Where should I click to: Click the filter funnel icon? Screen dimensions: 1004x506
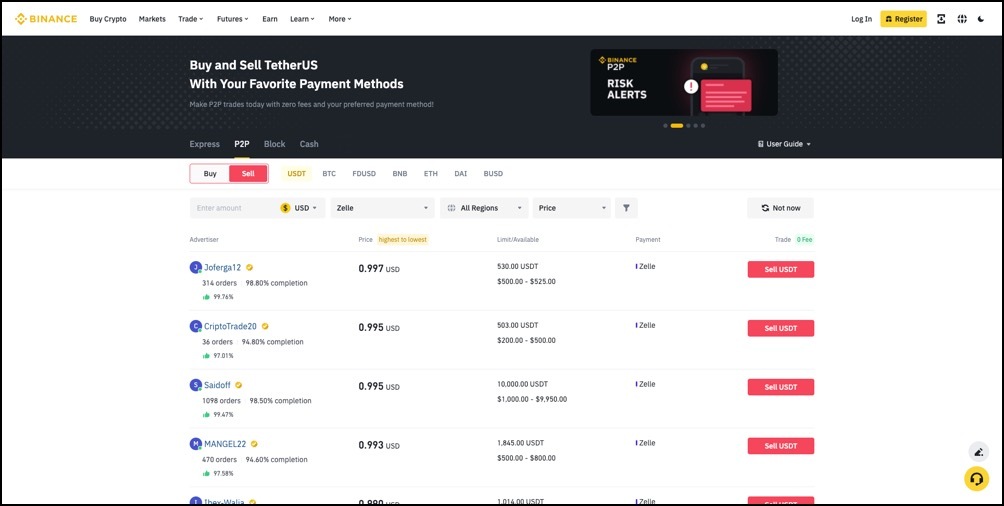(x=626, y=208)
